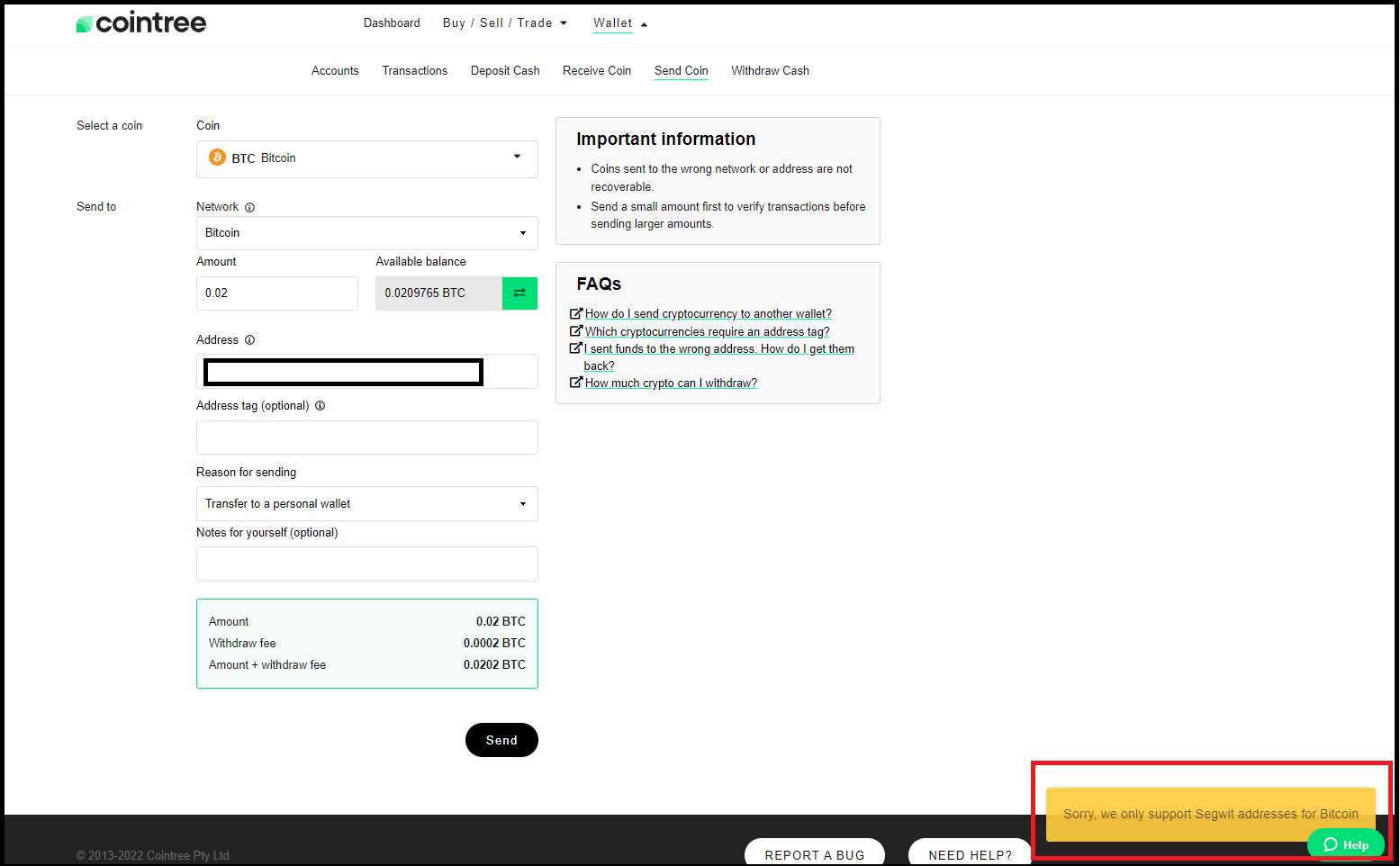
Task: Click external link icon beside 'I sent funds'
Action: [576, 348]
